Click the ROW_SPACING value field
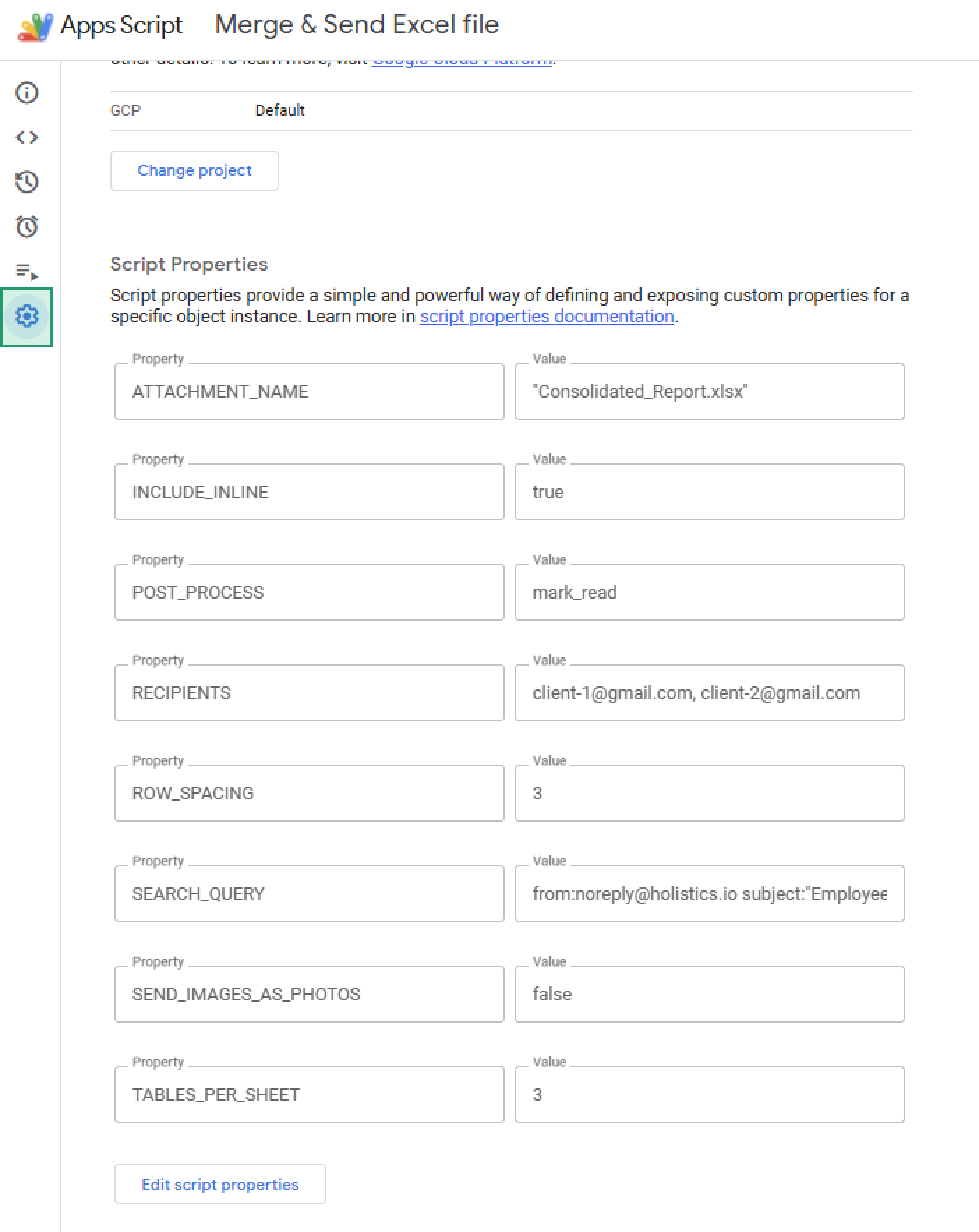The image size is (979, 1232). tap(709, 793)
